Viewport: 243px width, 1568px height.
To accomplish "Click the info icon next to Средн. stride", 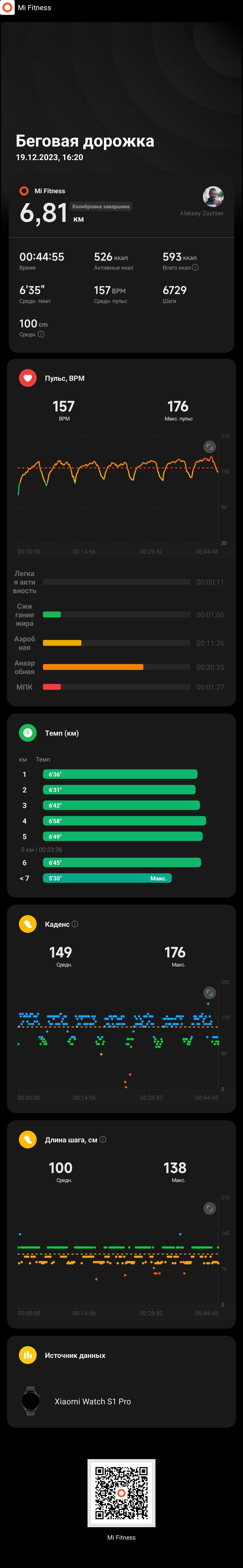I will 41,334.
